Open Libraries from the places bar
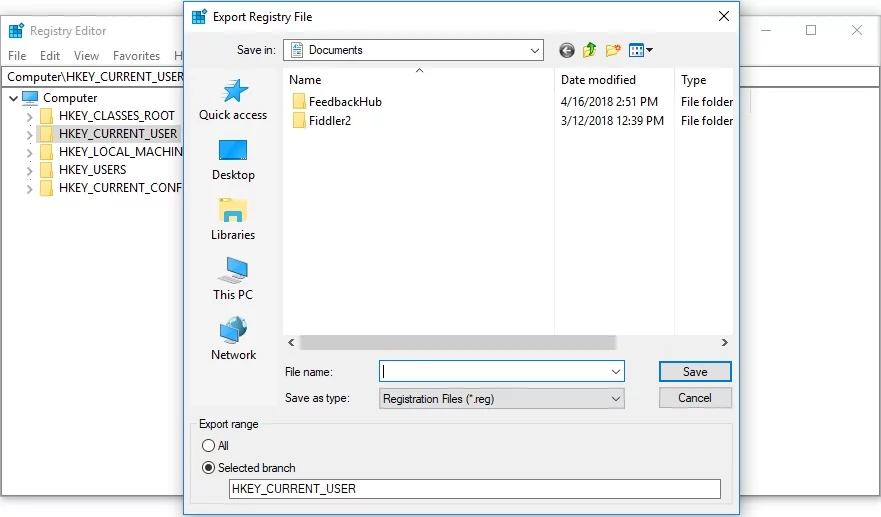881x517 pixels. 233,220
